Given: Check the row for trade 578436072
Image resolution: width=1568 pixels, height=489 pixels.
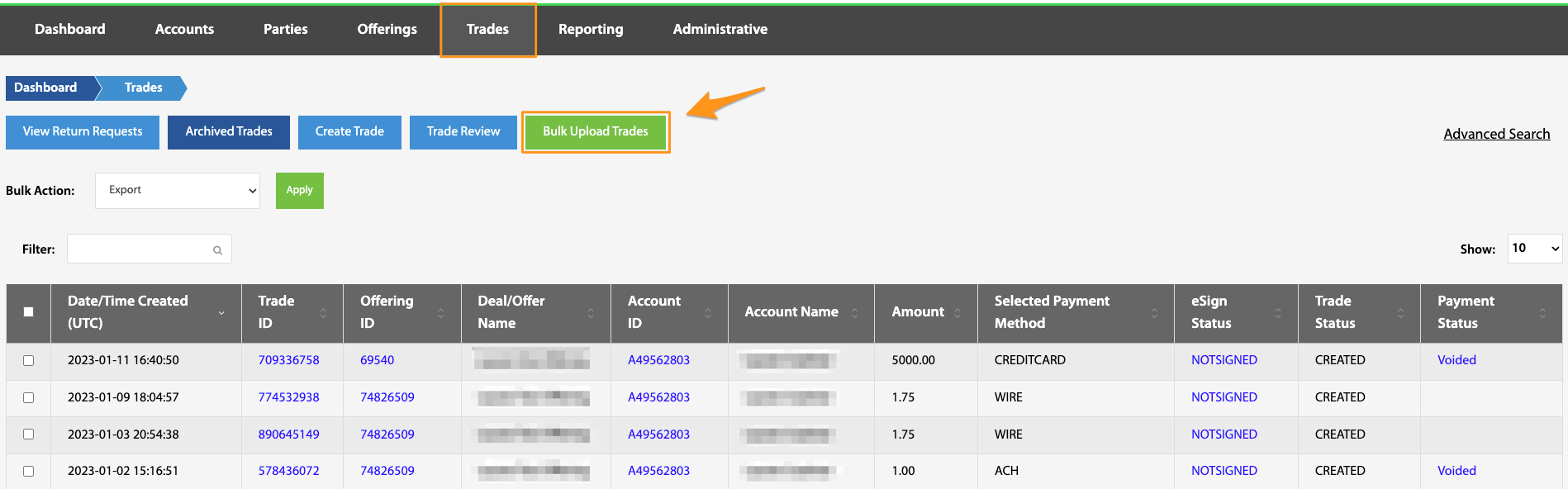Looking at the screenshot, I should [28, 471].
